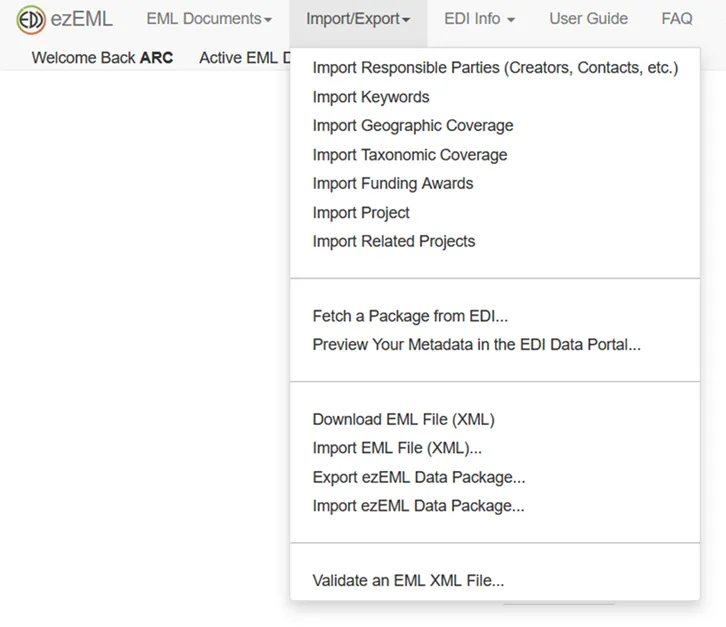Click the EDI ezEML logo icon
This screenshot has height=627, width=726.
pos(31,19)
